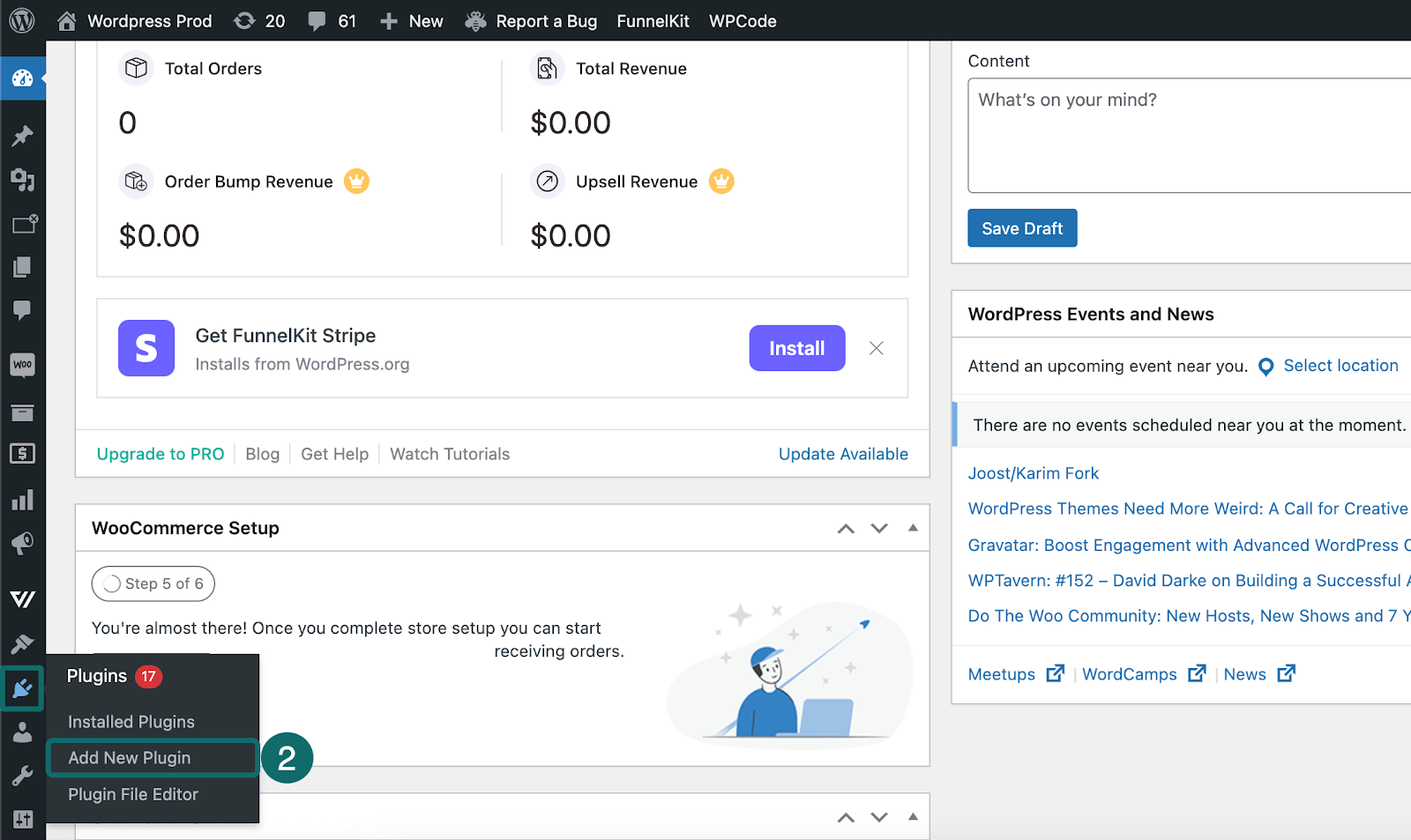Click Upgrade to PRO link
1411x840 pixels.
click(161, 454)
